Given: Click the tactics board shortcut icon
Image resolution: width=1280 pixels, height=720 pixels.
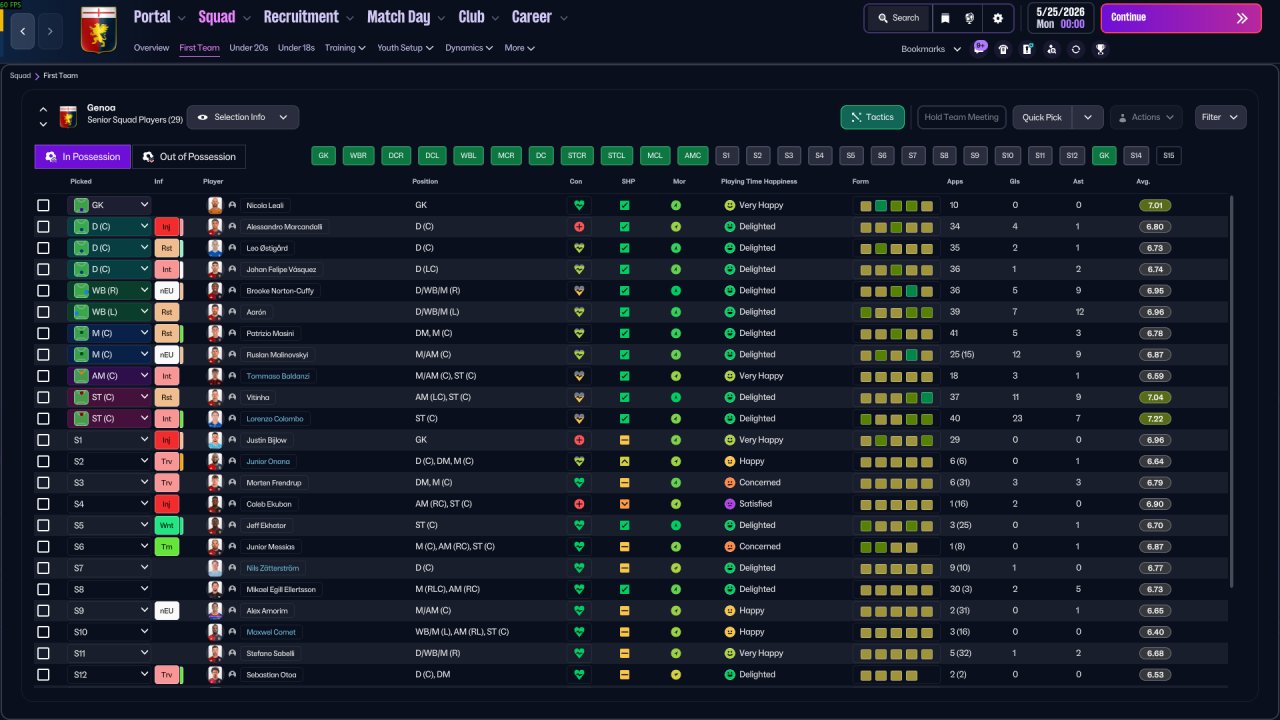Looking at the screenshot, I should click(x=1027, y=49).
